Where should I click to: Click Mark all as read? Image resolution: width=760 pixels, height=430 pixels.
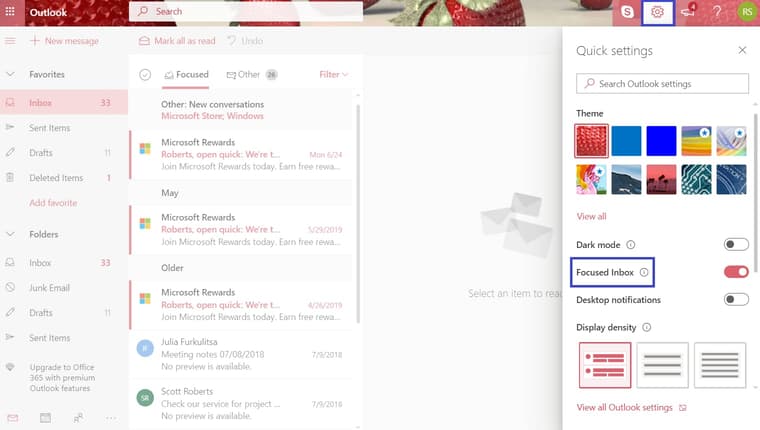tap(177, 41)
